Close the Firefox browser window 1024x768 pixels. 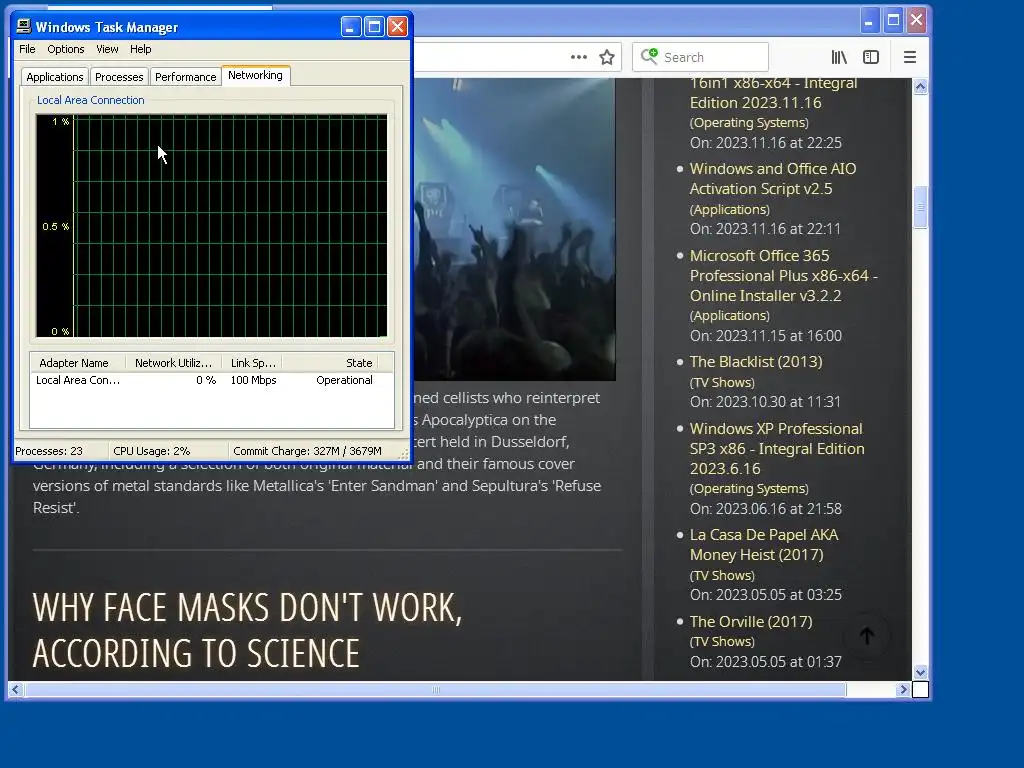[917, 20]
